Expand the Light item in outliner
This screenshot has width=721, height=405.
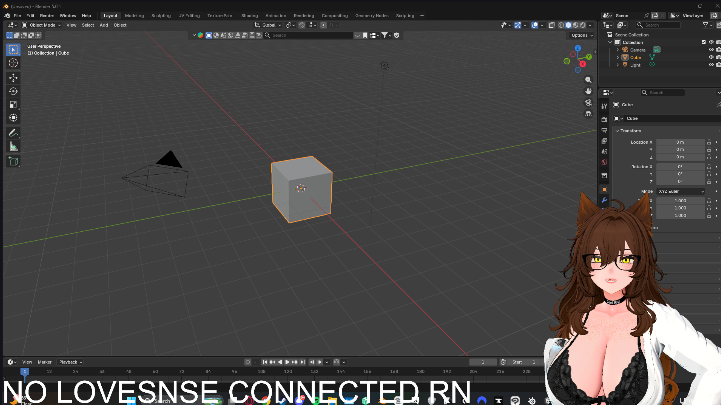click(618, 65)
